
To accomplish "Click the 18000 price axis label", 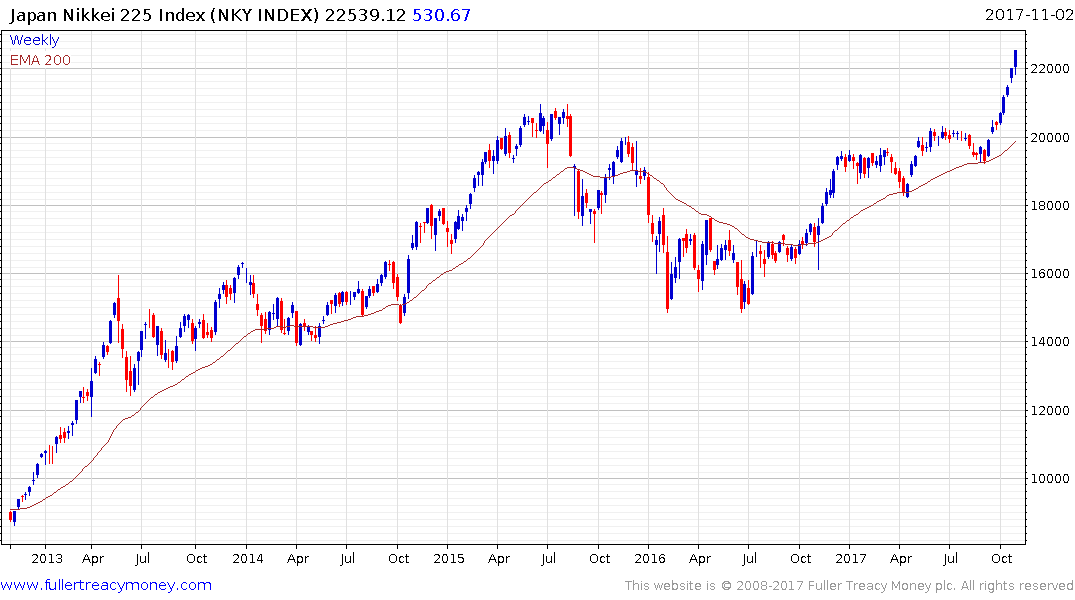I will tap(1050, 206).
